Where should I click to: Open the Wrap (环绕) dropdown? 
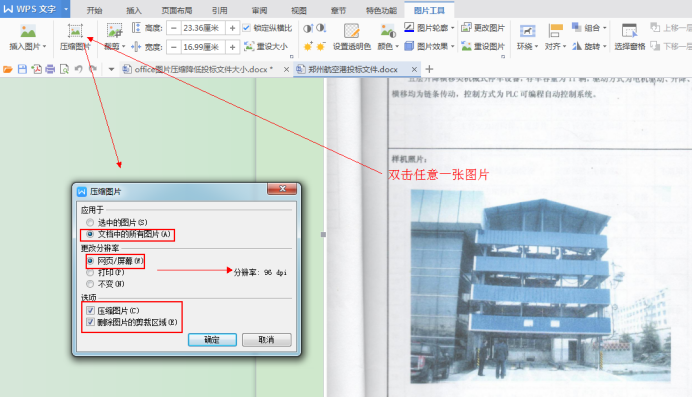click(x=527, y=37)
